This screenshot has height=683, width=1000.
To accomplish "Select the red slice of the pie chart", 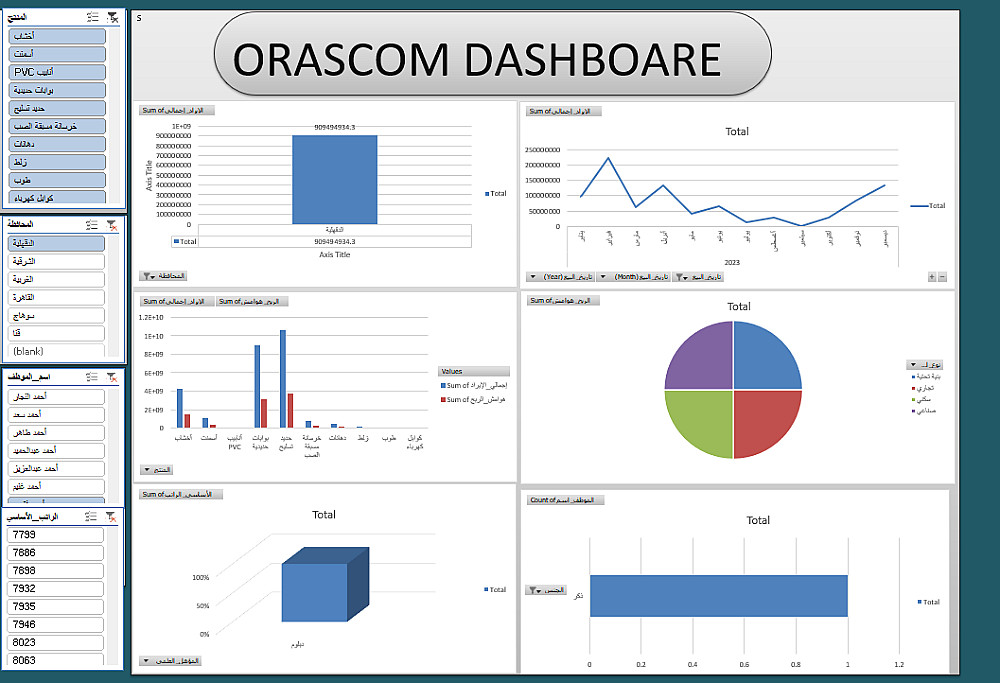I will tap(762, 419).
